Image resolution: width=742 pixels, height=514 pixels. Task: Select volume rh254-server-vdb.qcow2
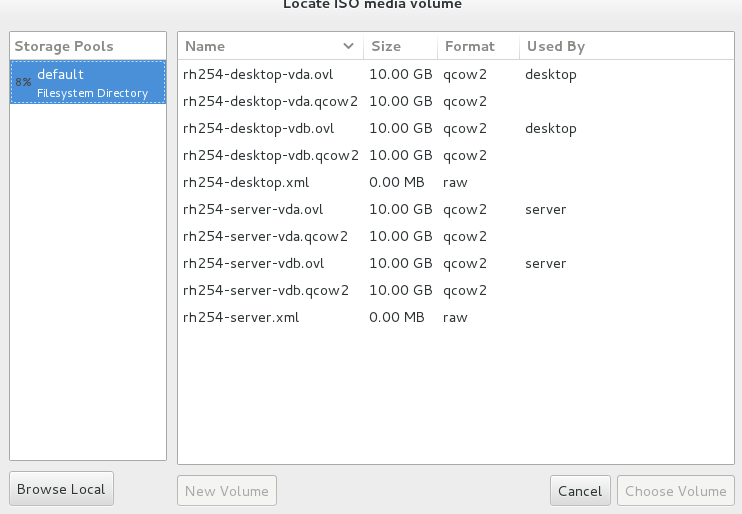(x=456, y=290)
